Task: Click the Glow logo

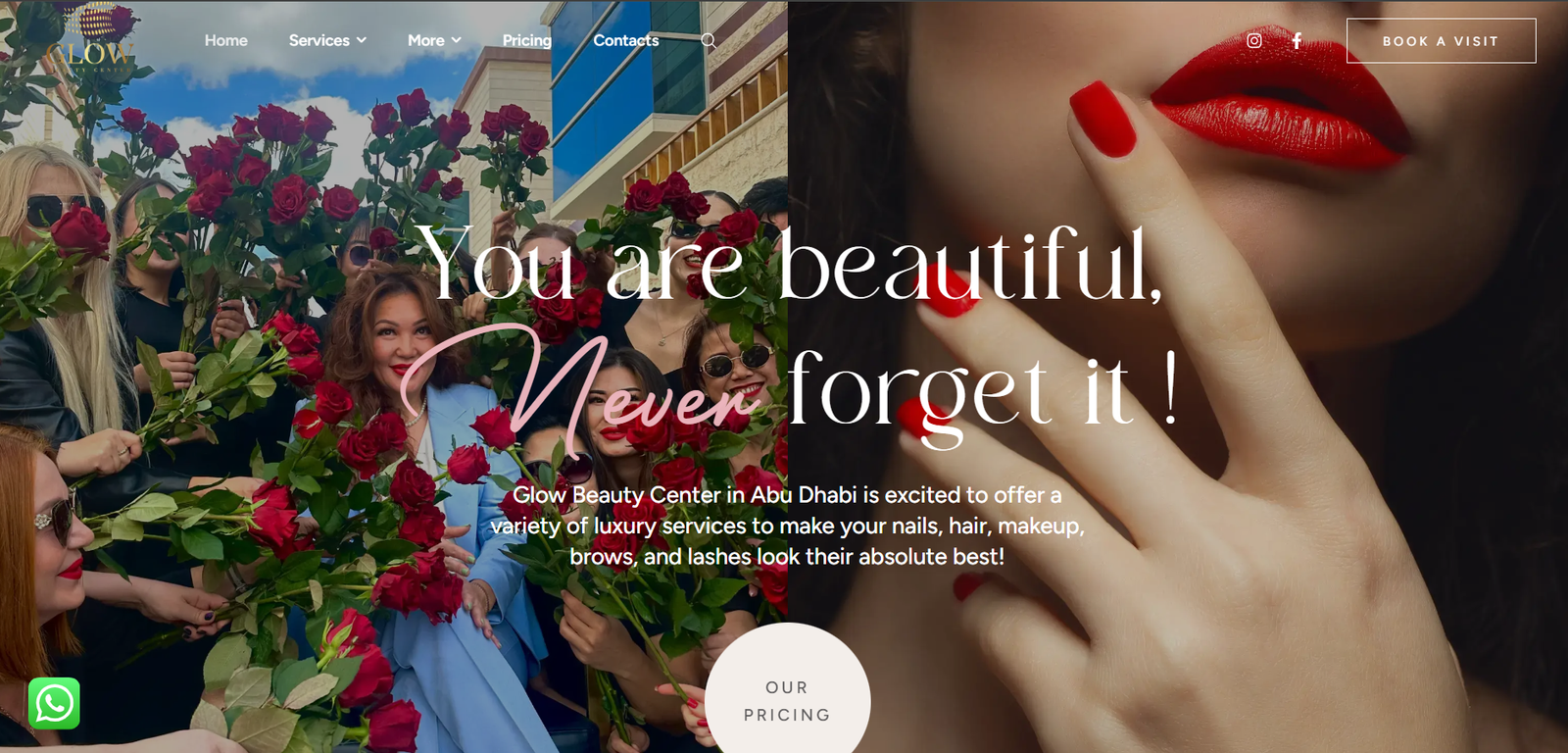Action: (x=88, y=44)
